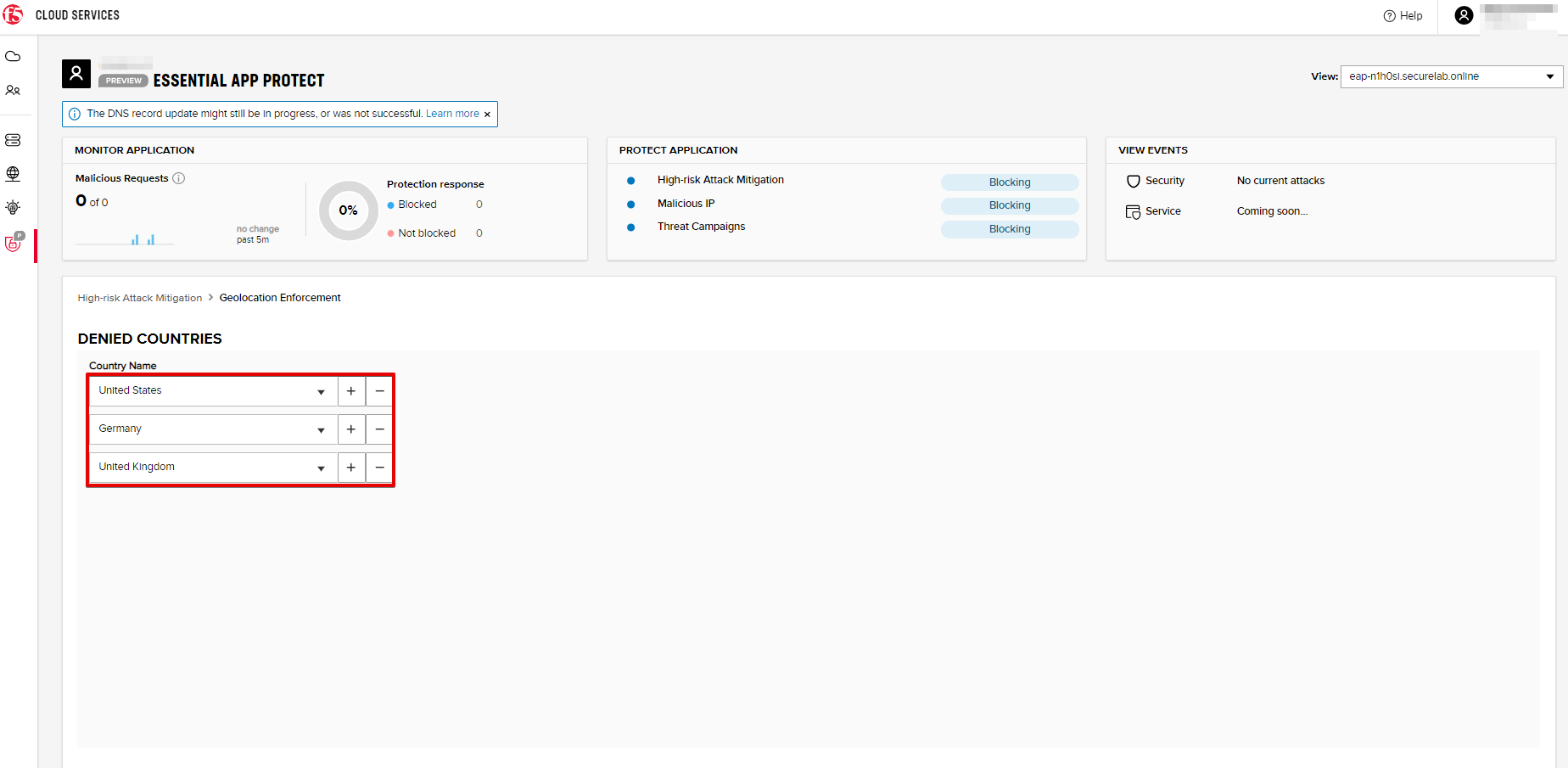Viewport: 1568px width, 768px height.
Task: Click the Service calendar icon
Action: coord(1133,211)
